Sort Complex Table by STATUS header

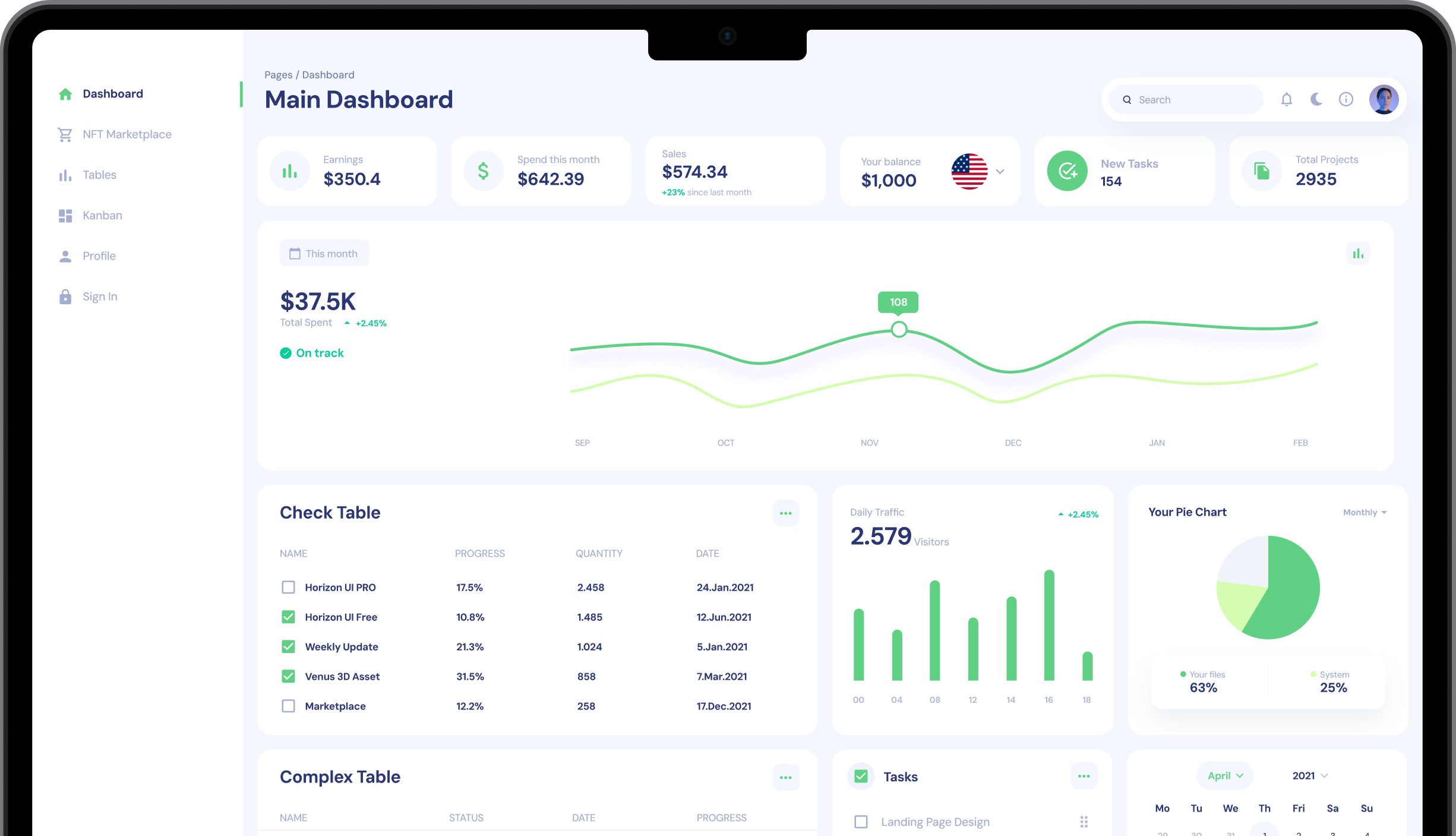click(x=466, y=818)
